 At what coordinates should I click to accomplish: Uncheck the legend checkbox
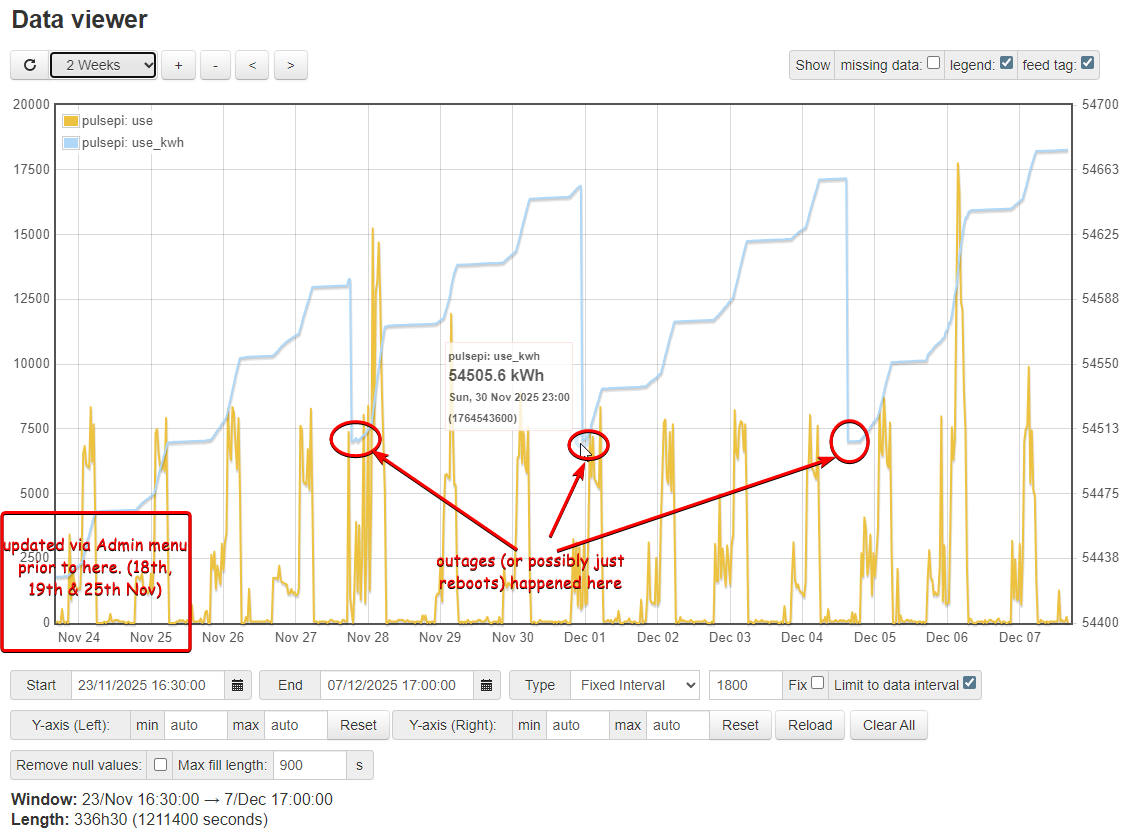coord(1006,63)
